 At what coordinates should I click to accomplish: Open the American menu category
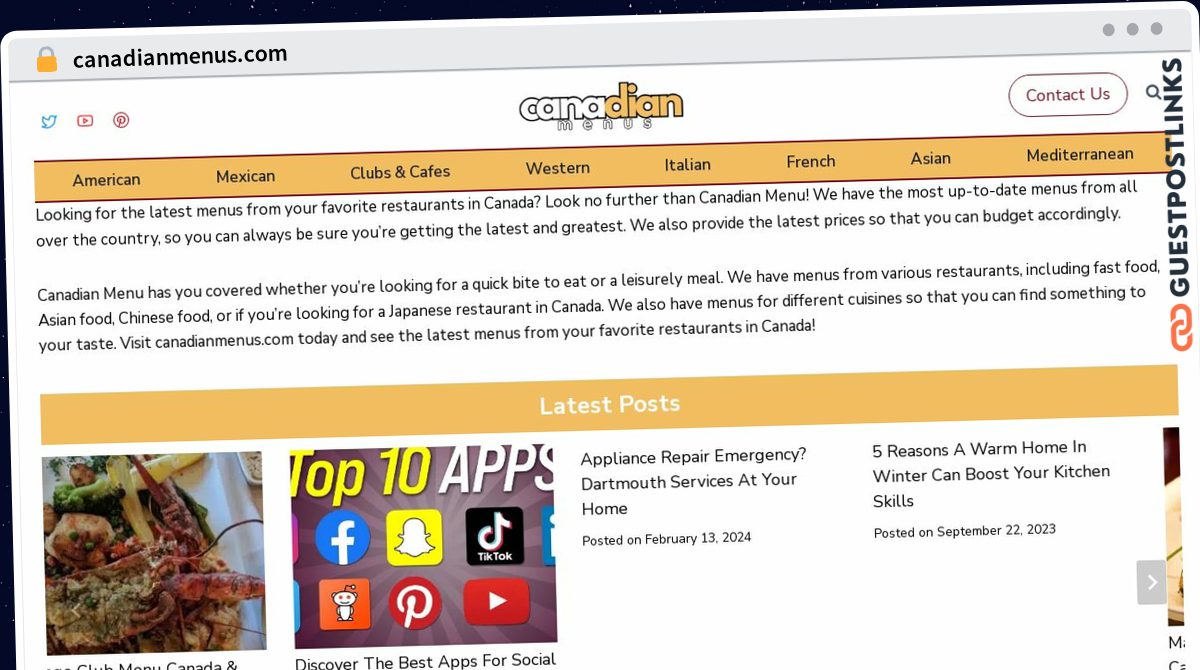point(106,180)
